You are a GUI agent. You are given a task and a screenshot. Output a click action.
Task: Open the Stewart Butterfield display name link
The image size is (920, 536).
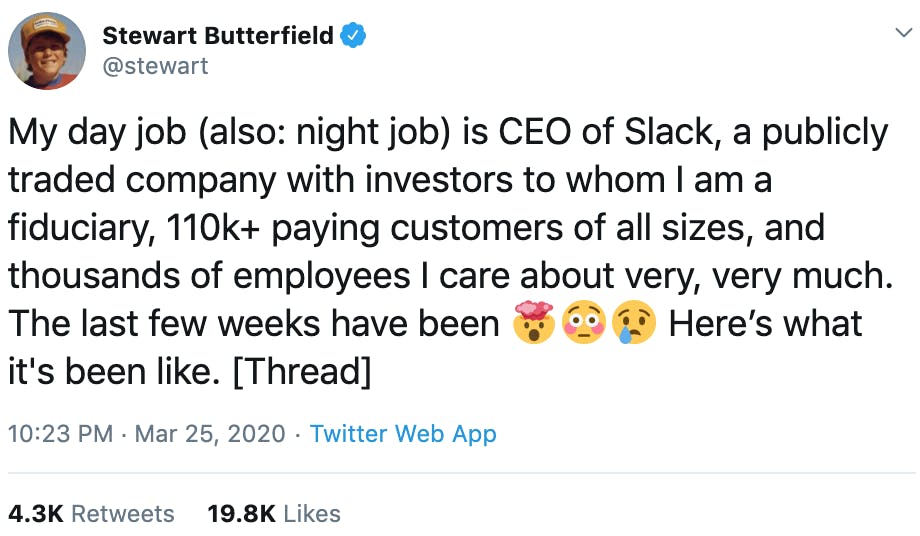218,36
